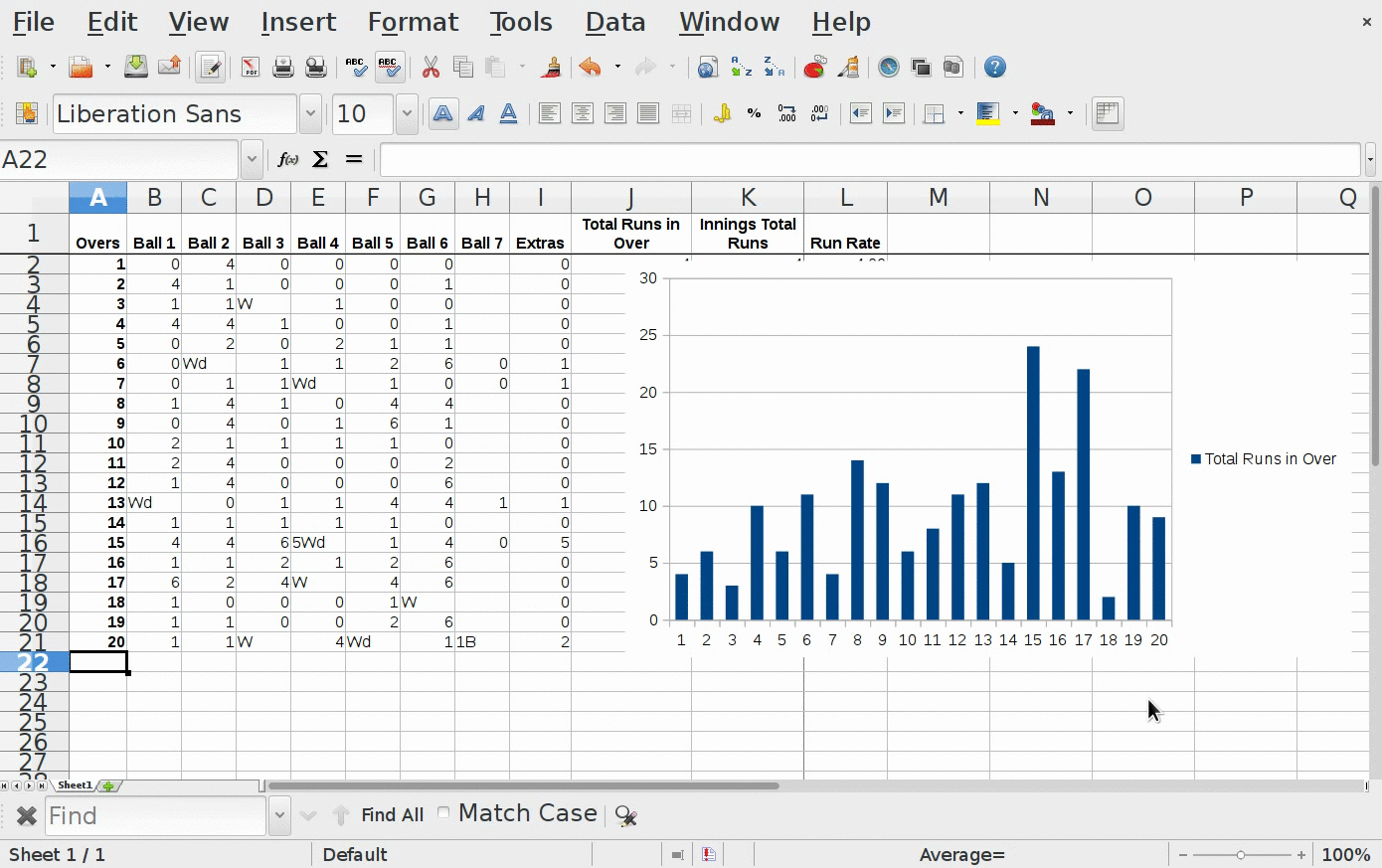Expand the Name Box dropdown arrow
The image size is (1382, 868).
[x=252, y=159]
